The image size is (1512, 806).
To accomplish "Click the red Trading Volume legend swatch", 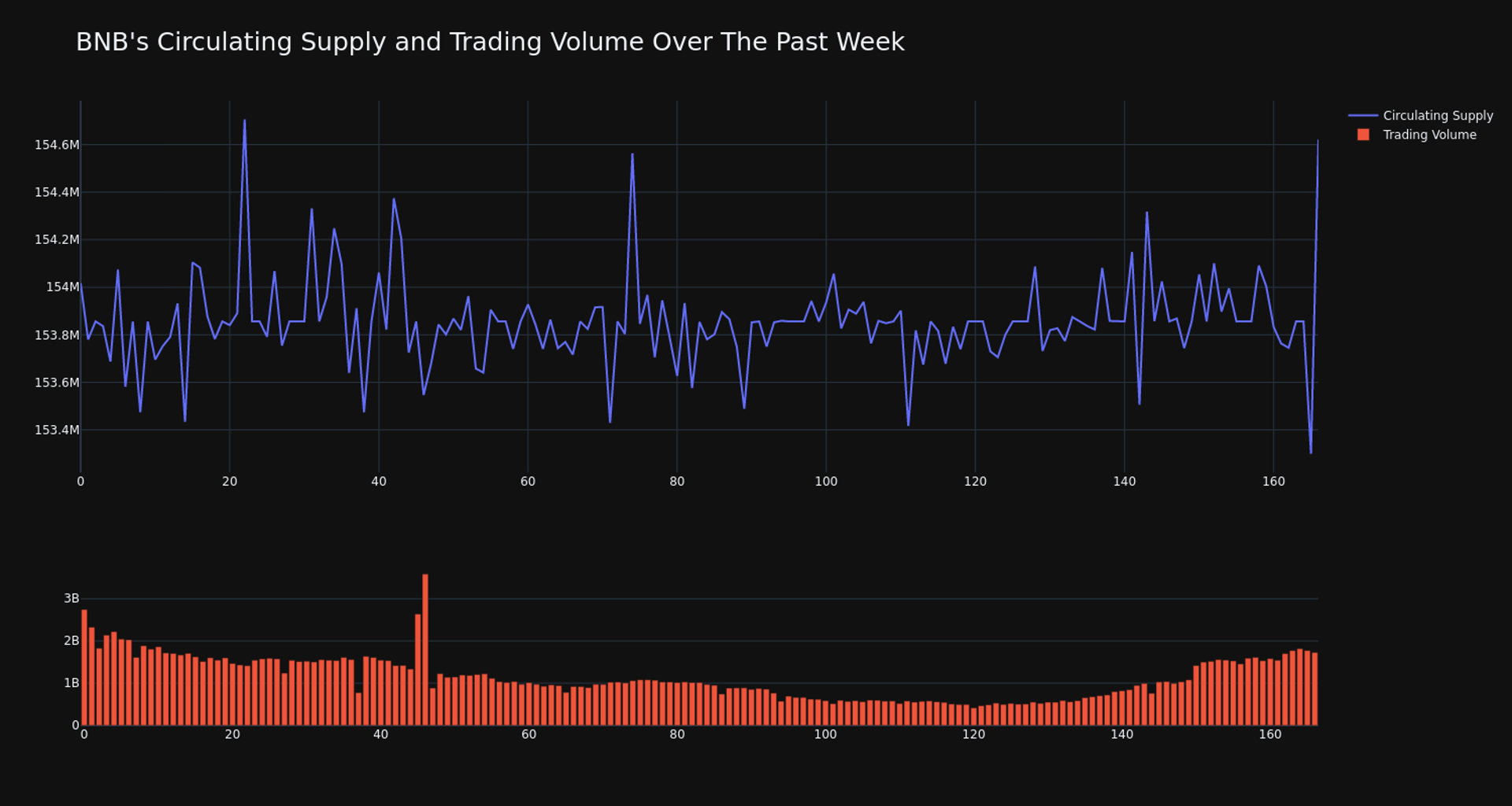I will pos(1363,135).
